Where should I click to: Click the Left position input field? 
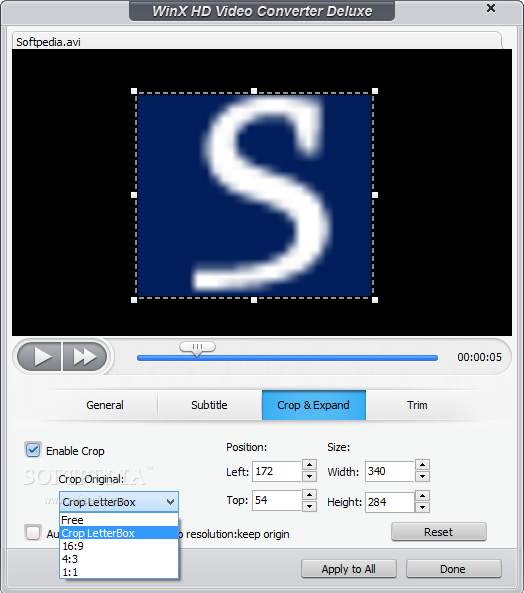277,471
